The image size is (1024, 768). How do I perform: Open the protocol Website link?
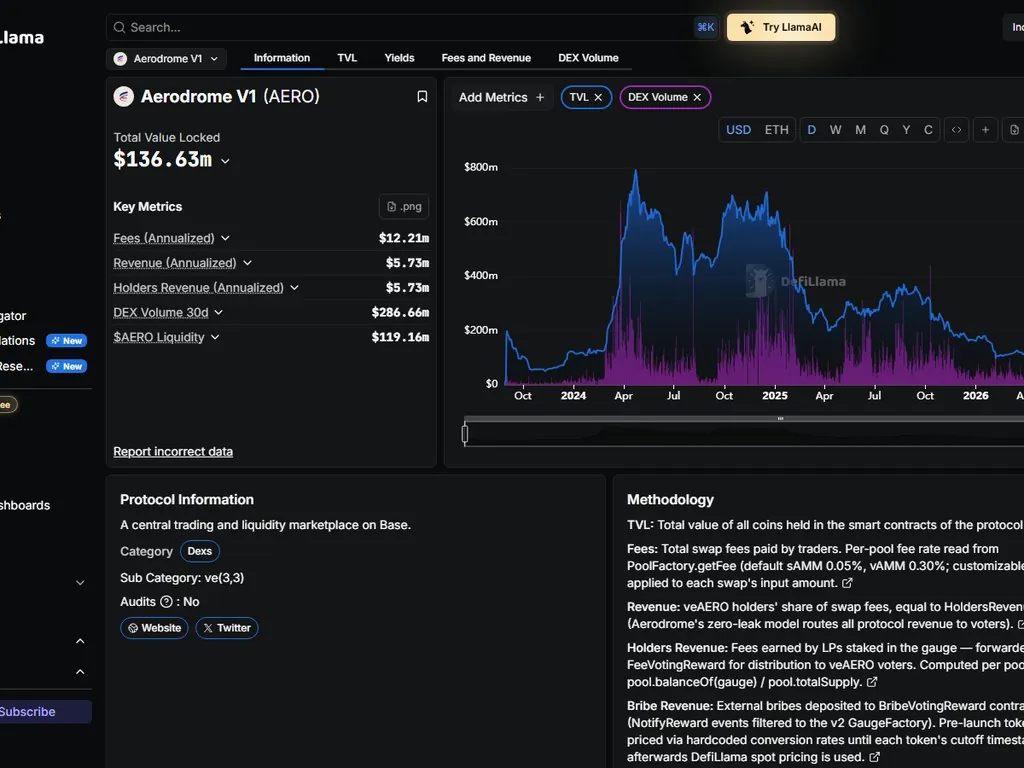[154, 628]
